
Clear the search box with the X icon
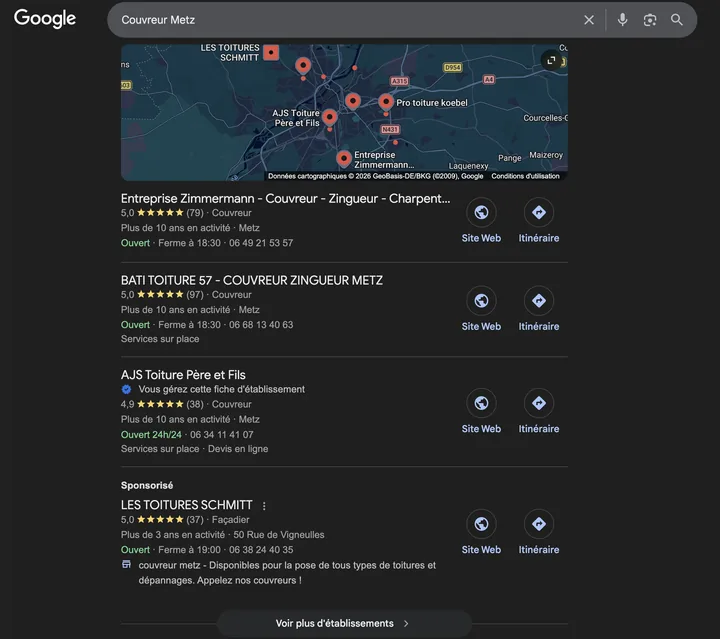click(589, 20)
